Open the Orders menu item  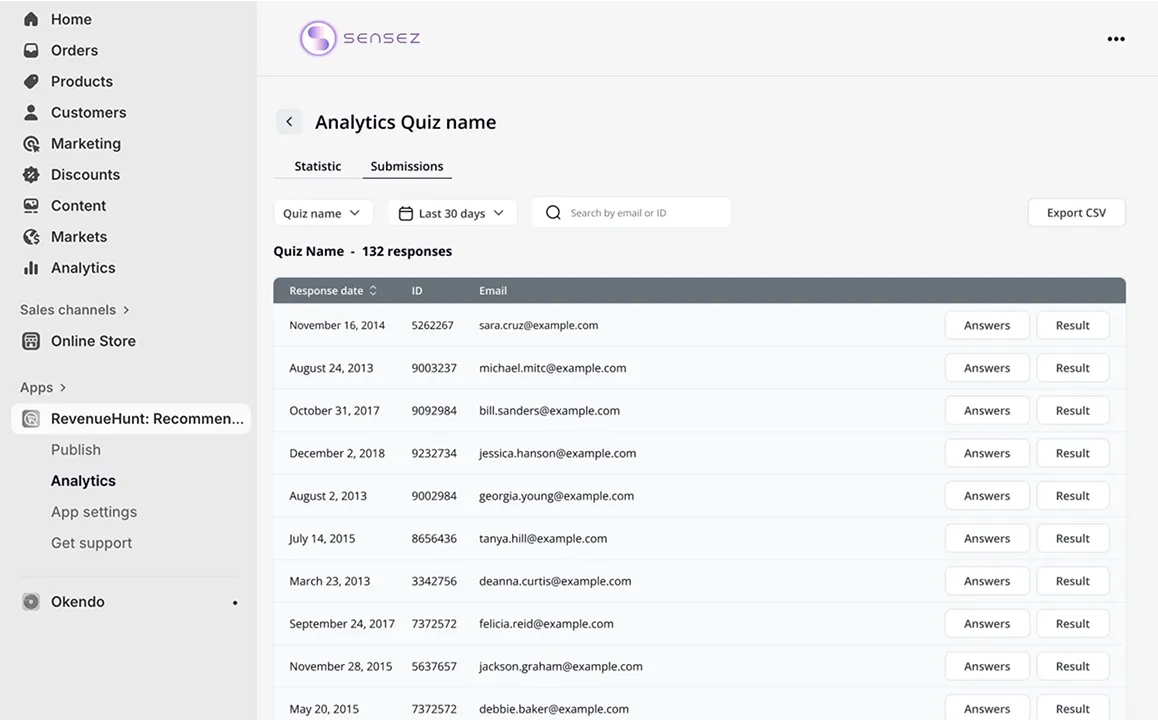[x=74, y=50]
